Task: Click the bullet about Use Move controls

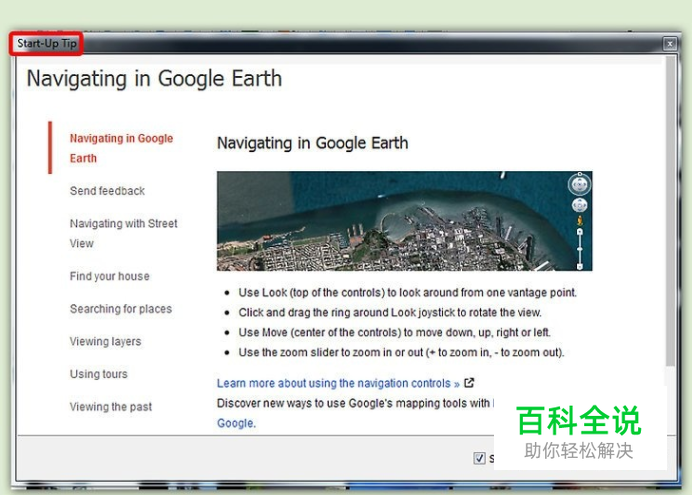Action: coord(395,332)
